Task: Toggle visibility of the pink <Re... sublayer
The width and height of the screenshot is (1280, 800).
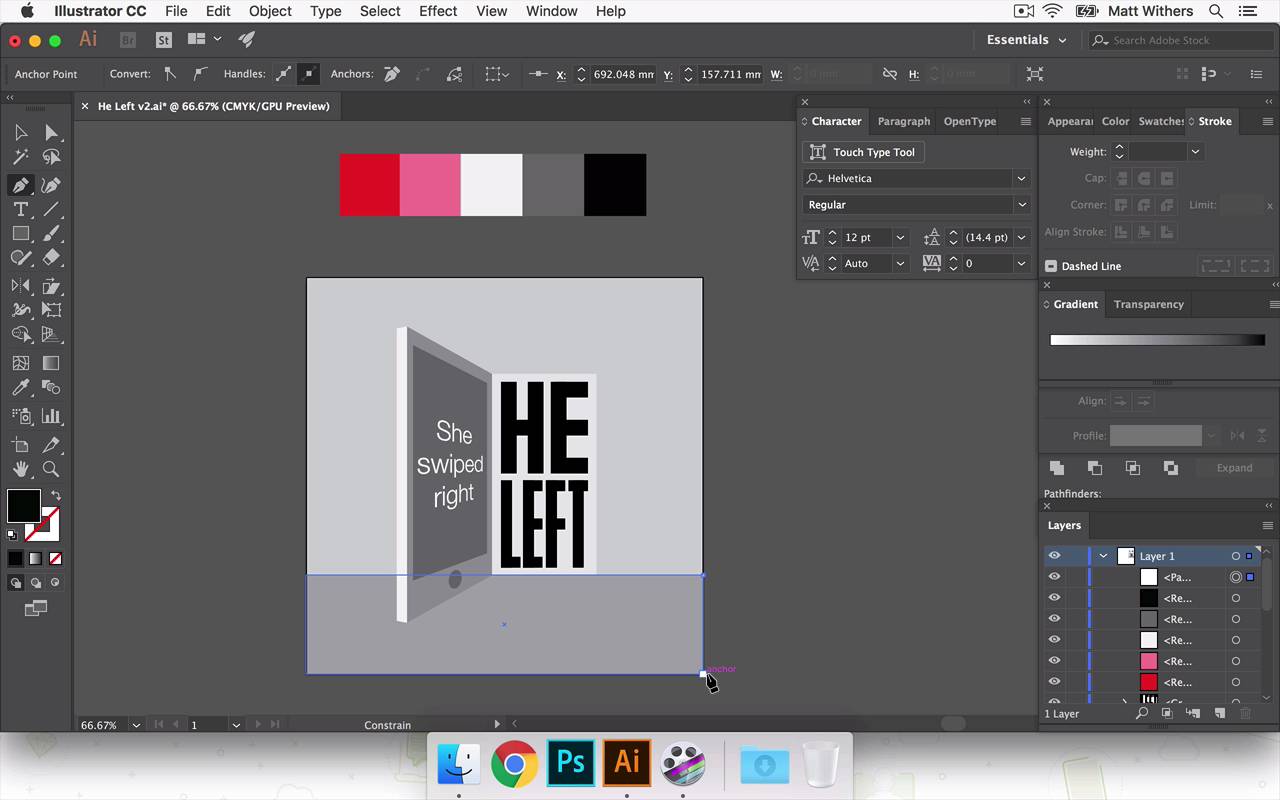Action: (x=1054, y=661)
